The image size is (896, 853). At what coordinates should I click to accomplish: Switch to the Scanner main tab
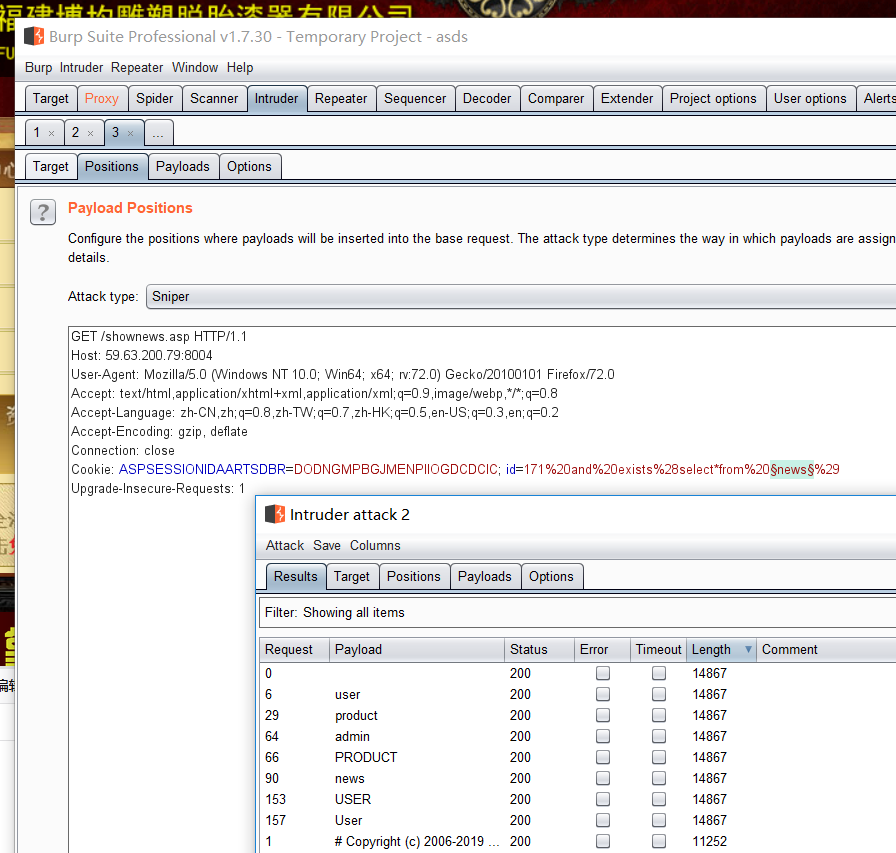214,98
